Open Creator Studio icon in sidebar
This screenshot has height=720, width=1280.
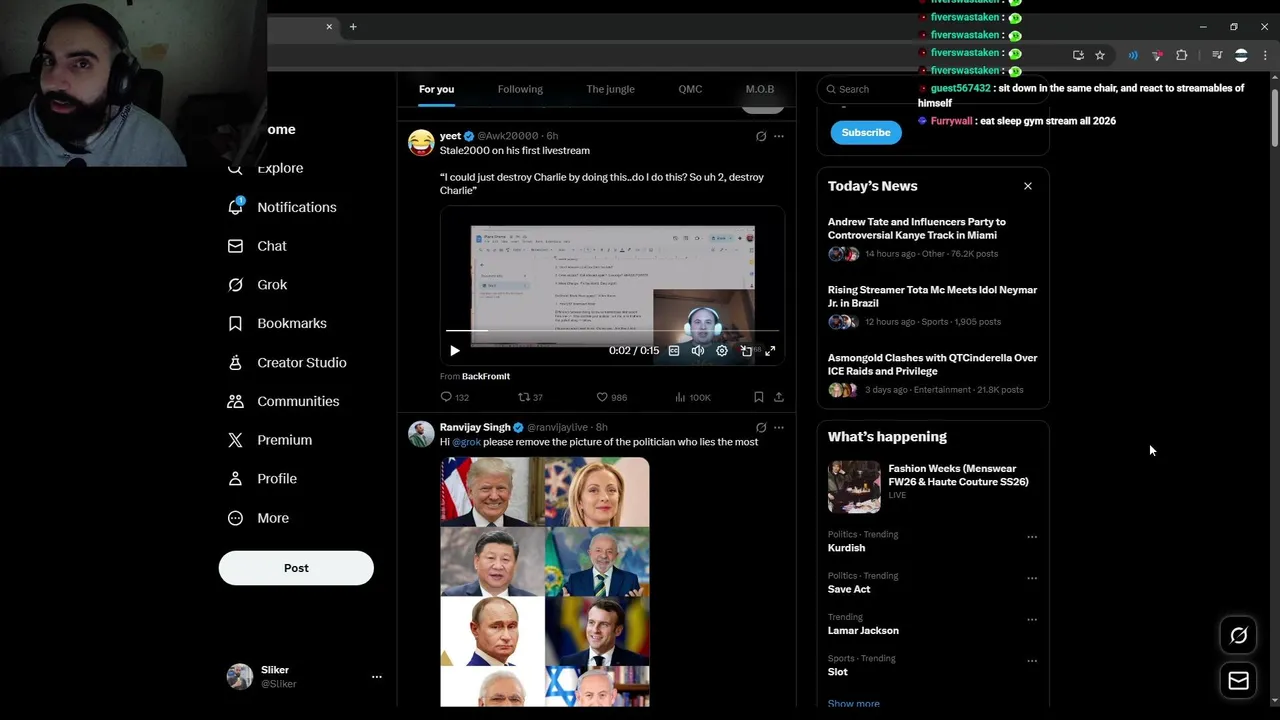[x=235, y=362]
